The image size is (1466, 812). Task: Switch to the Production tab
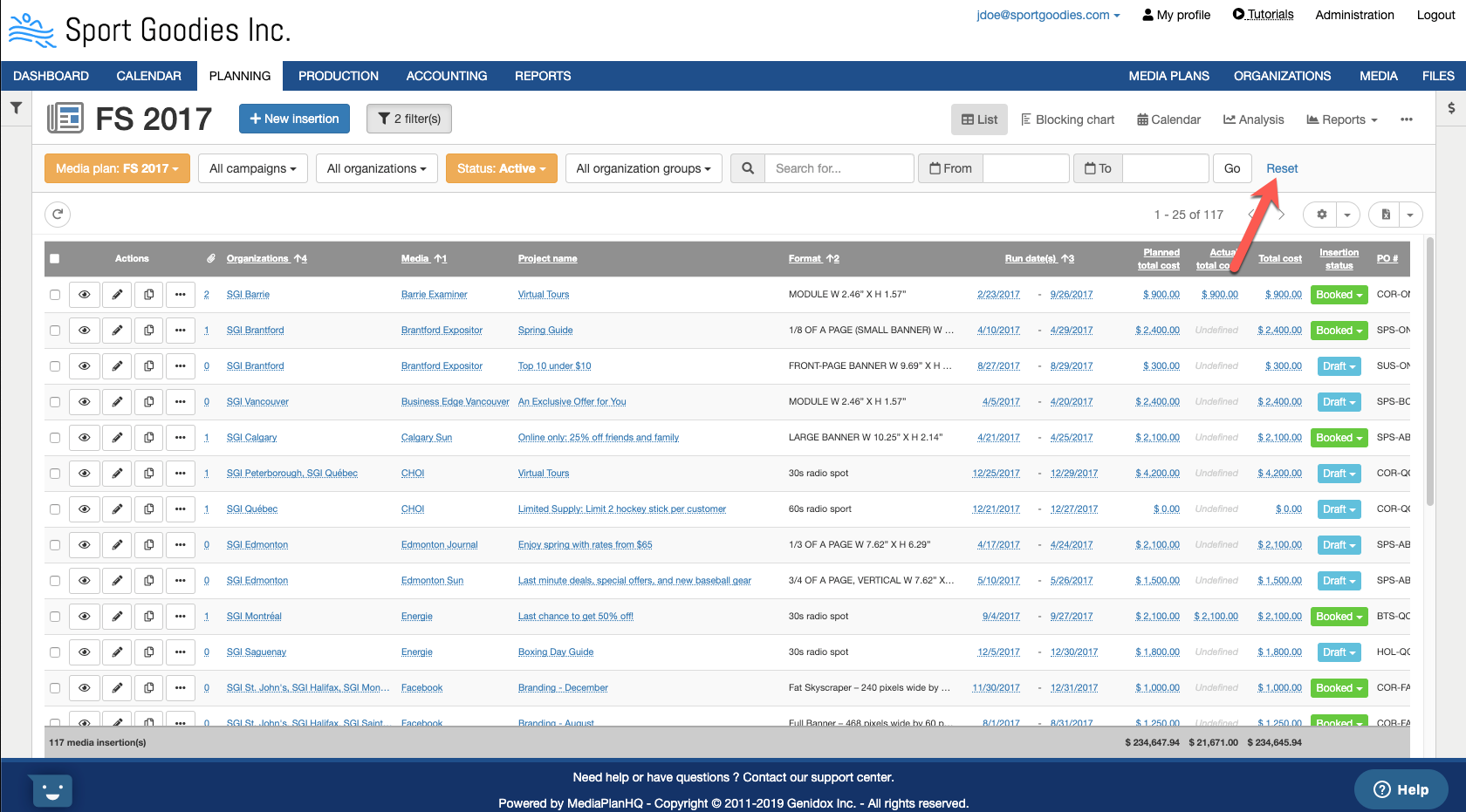point(338,76)
